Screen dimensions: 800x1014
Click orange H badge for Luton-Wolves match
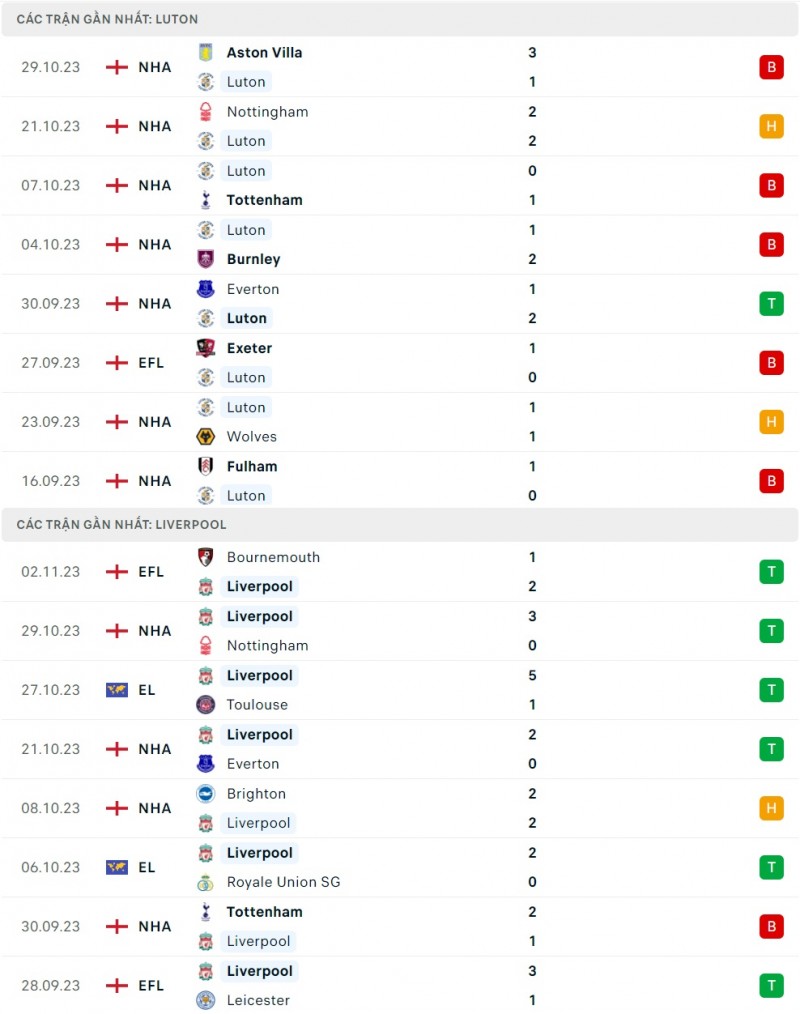point(770,422)
